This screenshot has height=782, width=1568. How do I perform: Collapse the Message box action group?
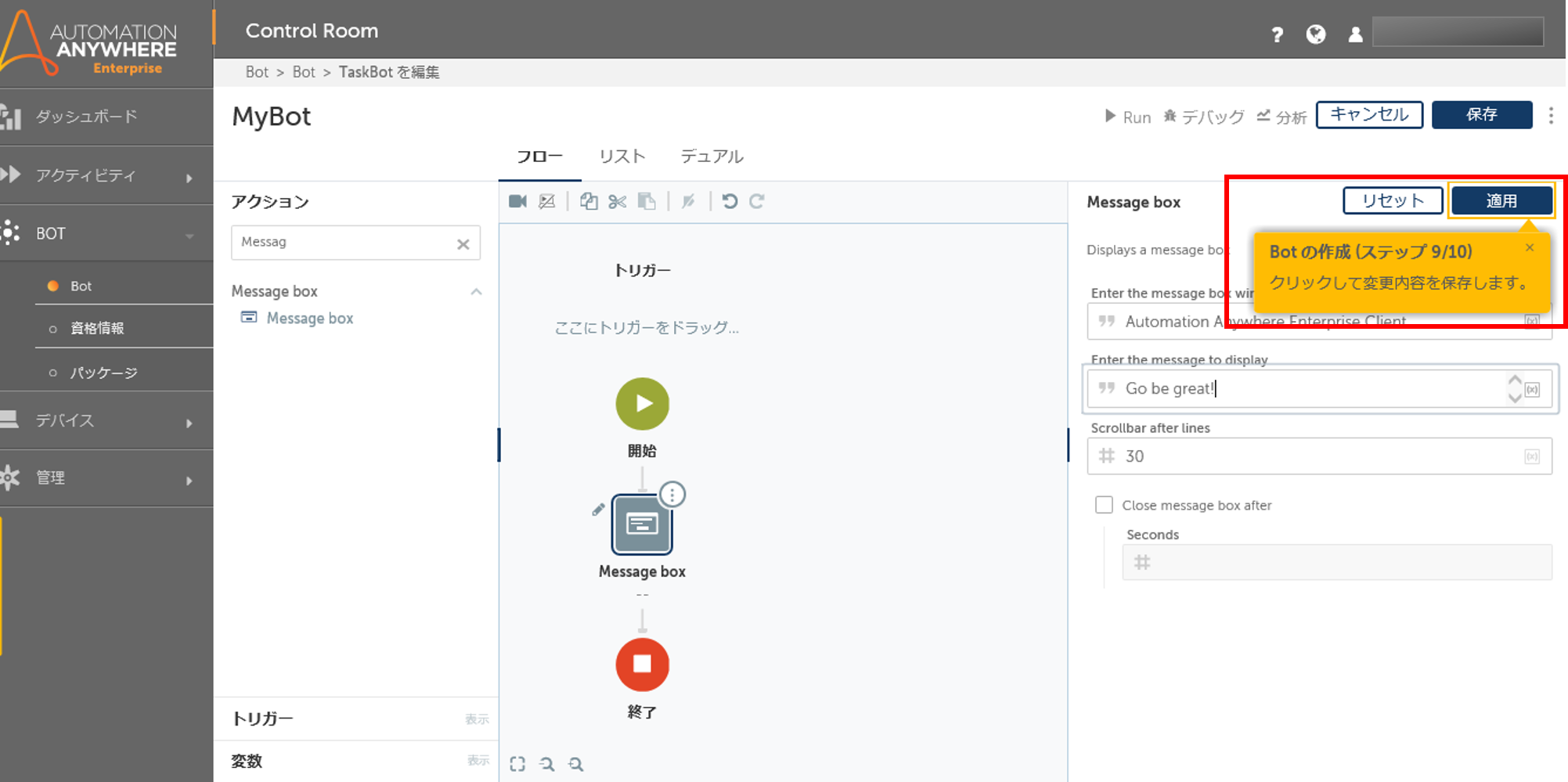pos(476,291)
